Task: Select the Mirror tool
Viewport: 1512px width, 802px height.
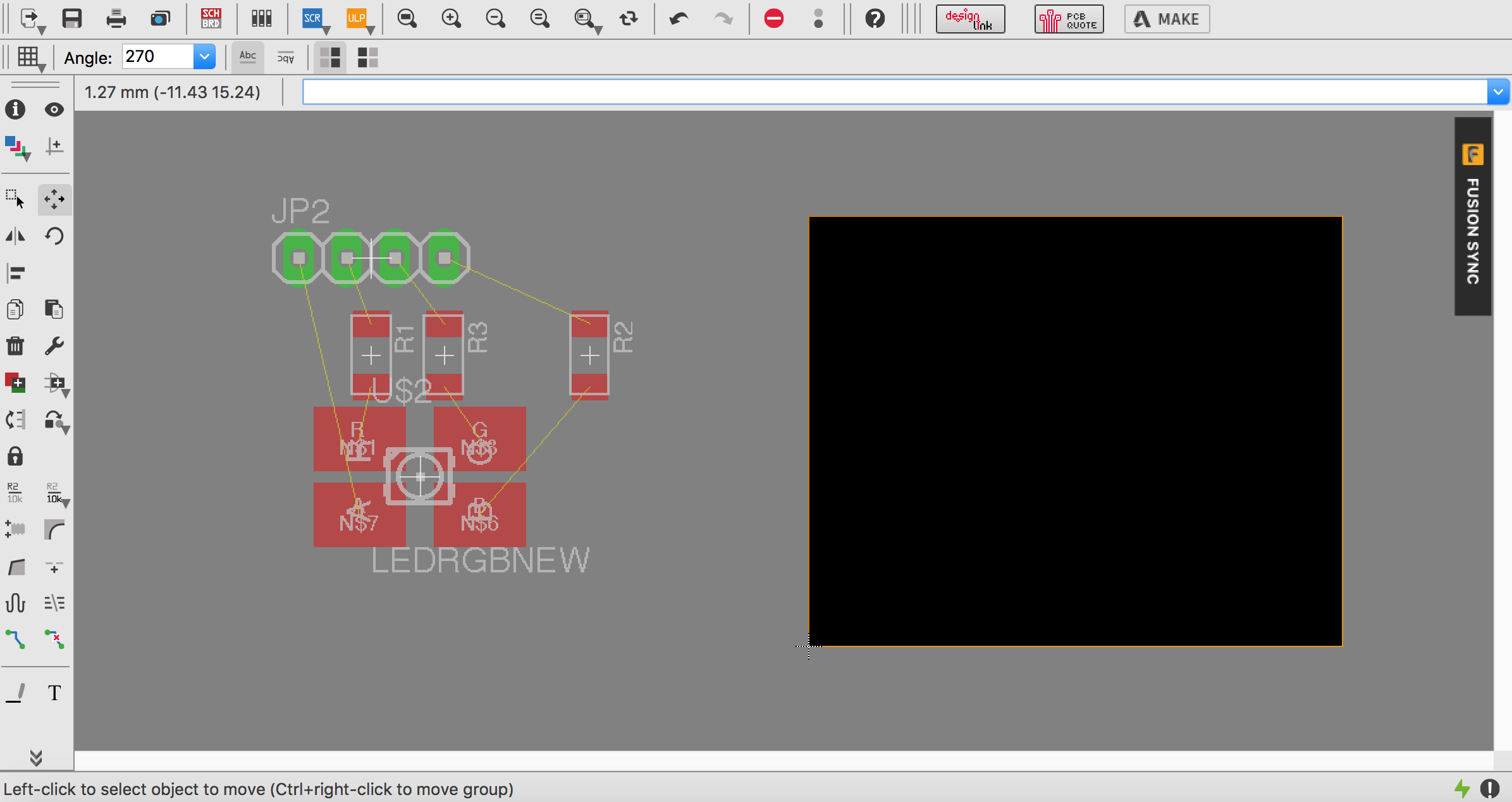Action: [15, 237]
